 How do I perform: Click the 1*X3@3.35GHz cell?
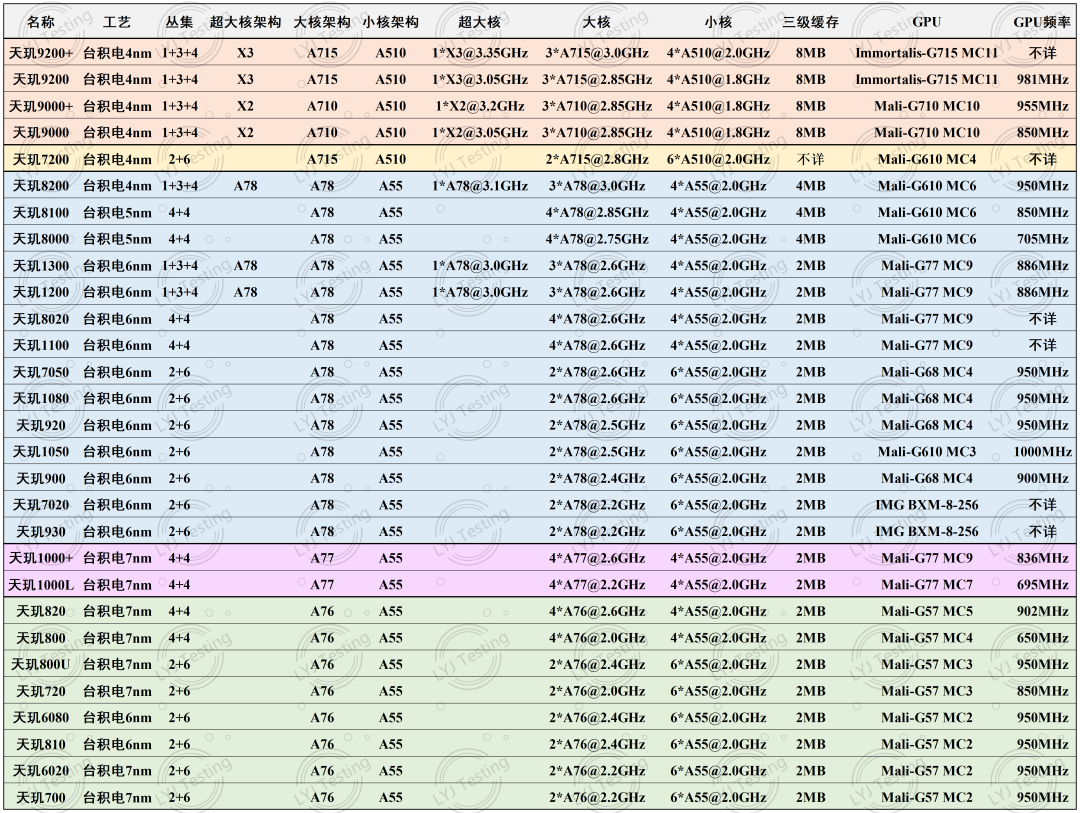coord(480,53)
